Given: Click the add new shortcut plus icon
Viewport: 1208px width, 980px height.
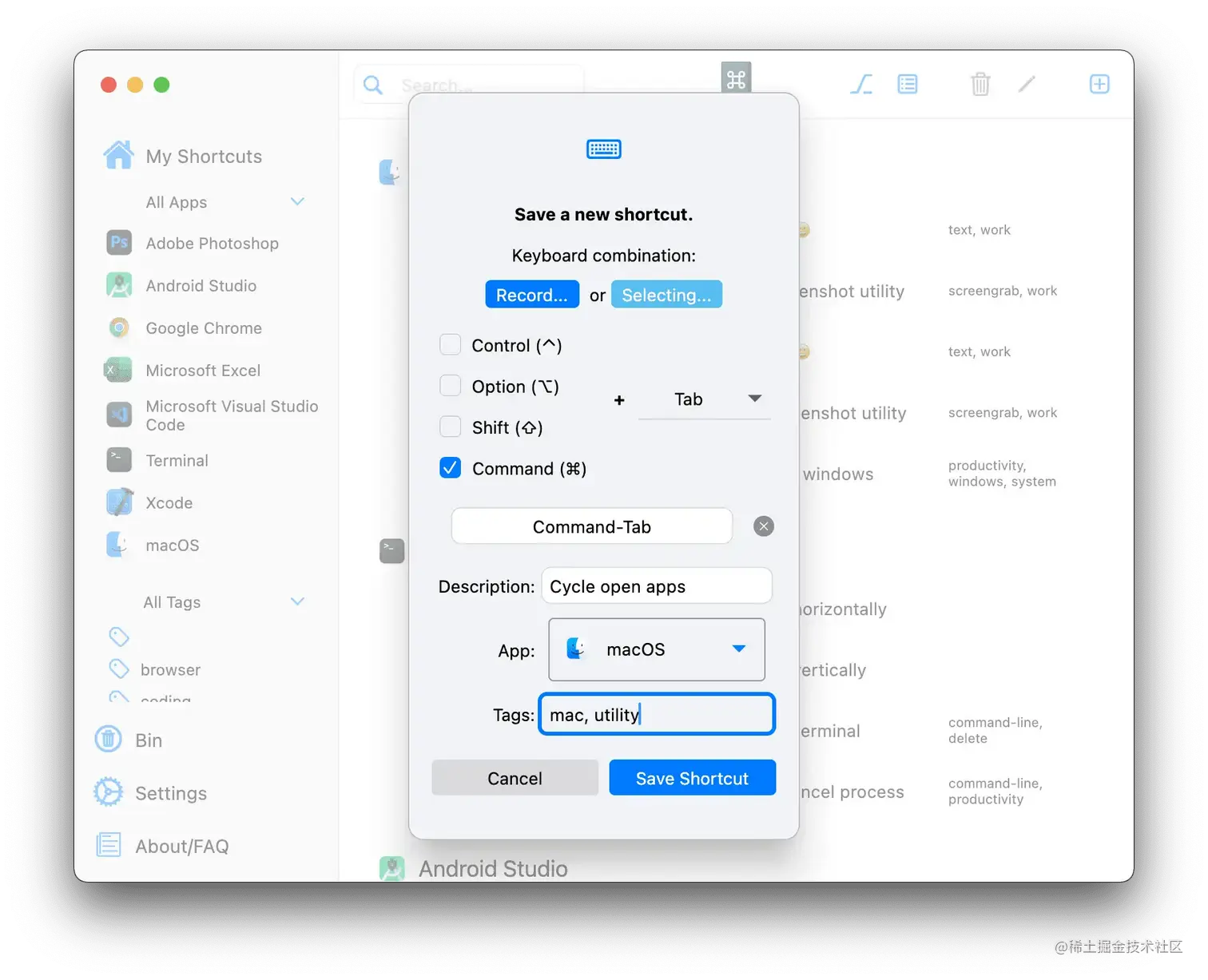Looking at the screenshot, I should click(1099, 84).
